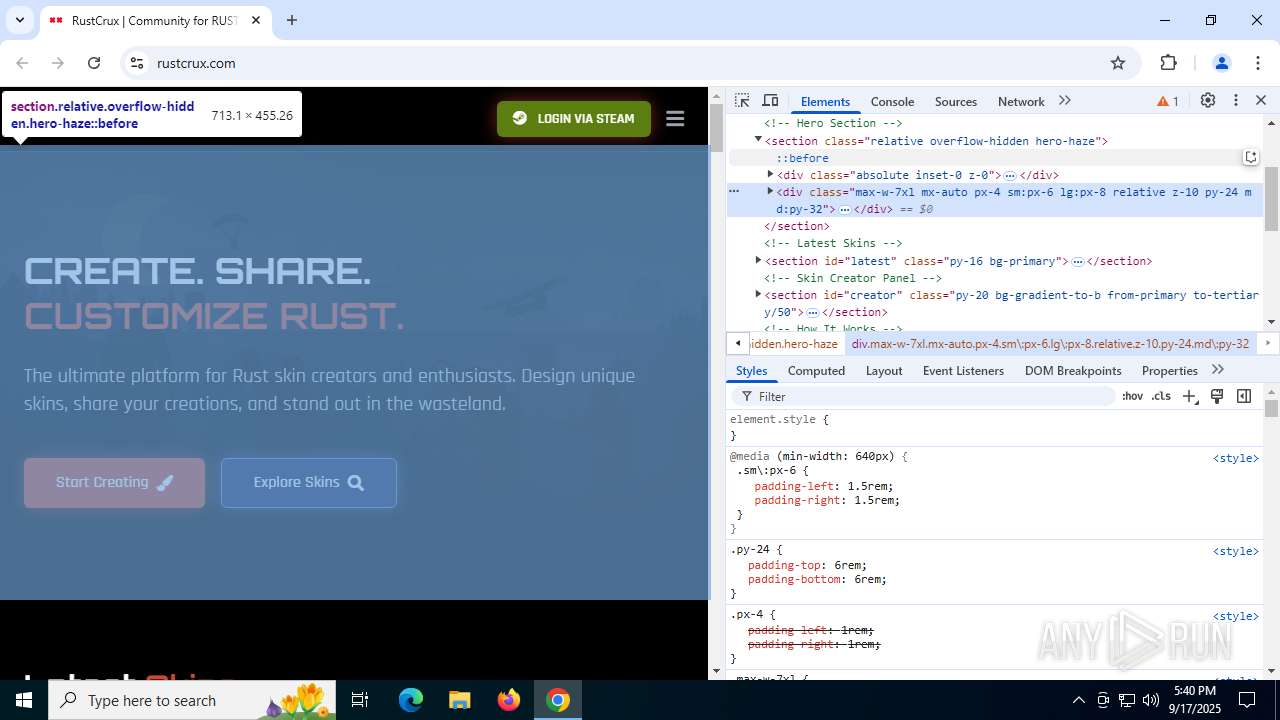Click the badge icon on the ::before row
Screen dimensions: 1280x720
tap(1250, 157)
